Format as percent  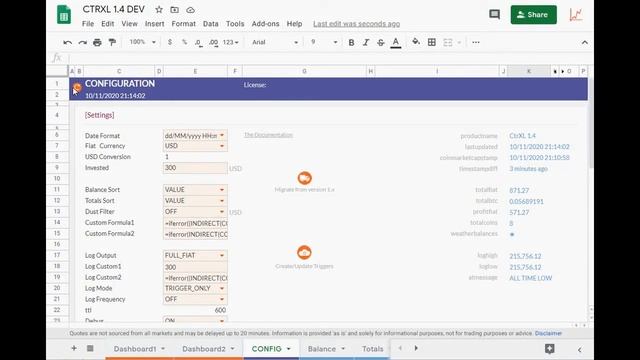tap(184, 42)
